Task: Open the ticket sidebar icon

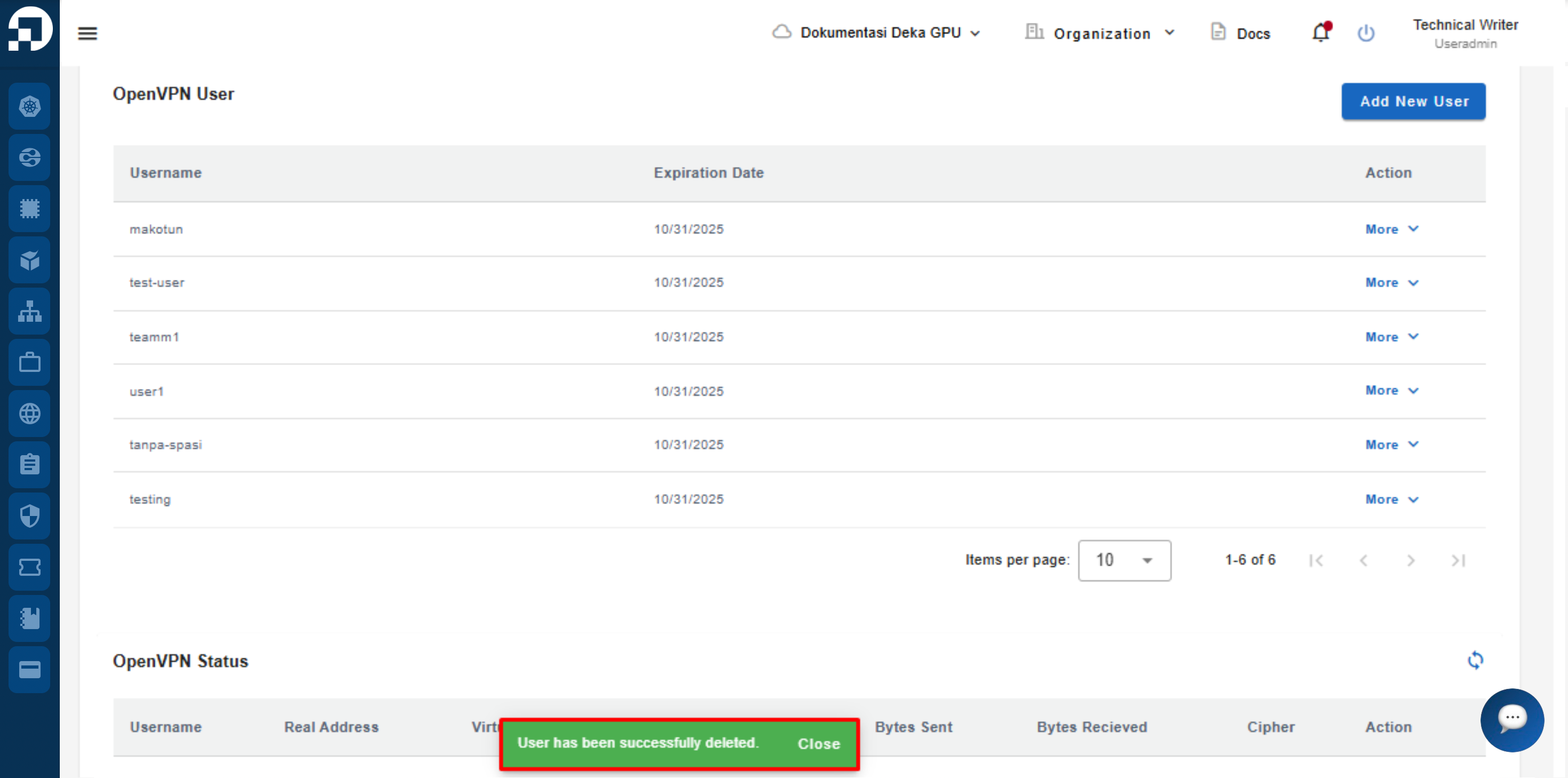Action: click(29, 567)
